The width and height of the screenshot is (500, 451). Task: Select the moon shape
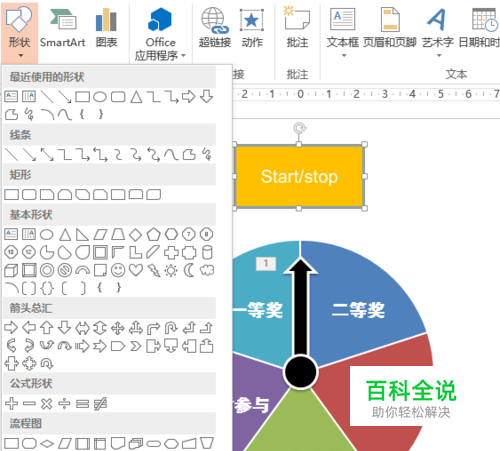[x=189, y=270]
